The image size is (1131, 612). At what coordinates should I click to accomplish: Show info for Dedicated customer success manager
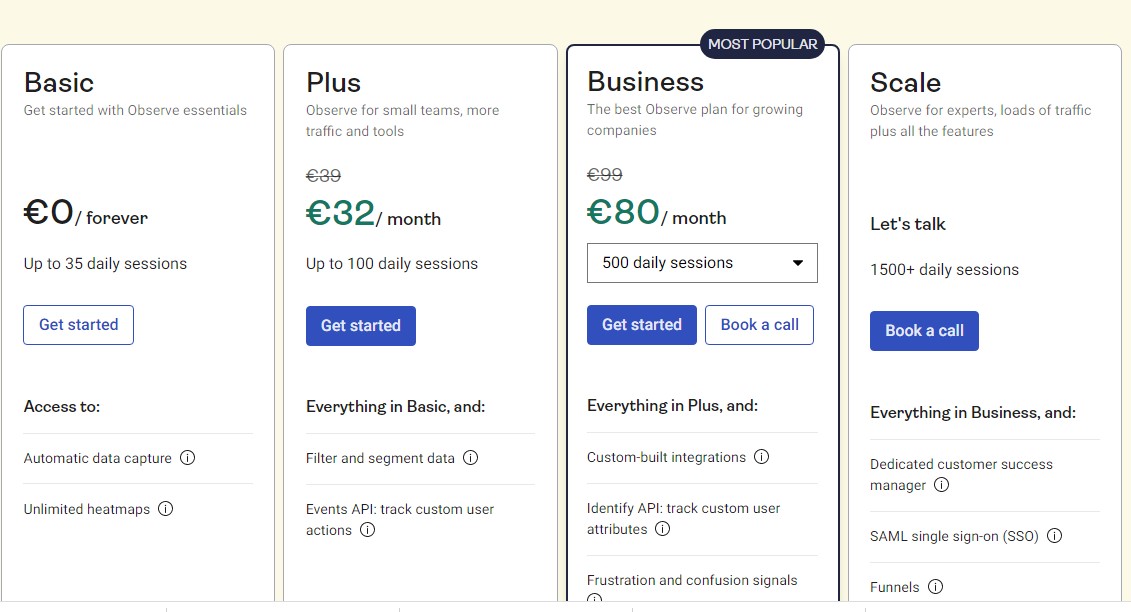coord(941,485)
